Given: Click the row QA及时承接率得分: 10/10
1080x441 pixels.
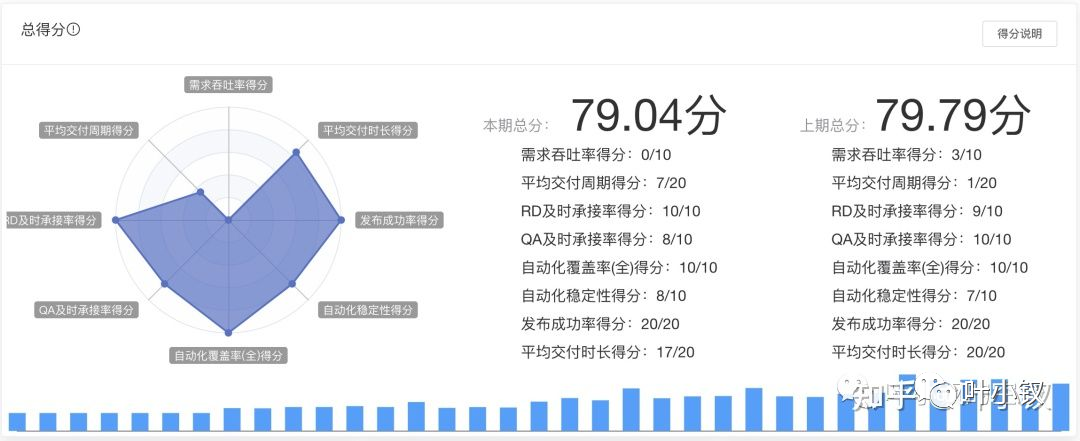Looking at the screenshot, I should click(922, 239).
